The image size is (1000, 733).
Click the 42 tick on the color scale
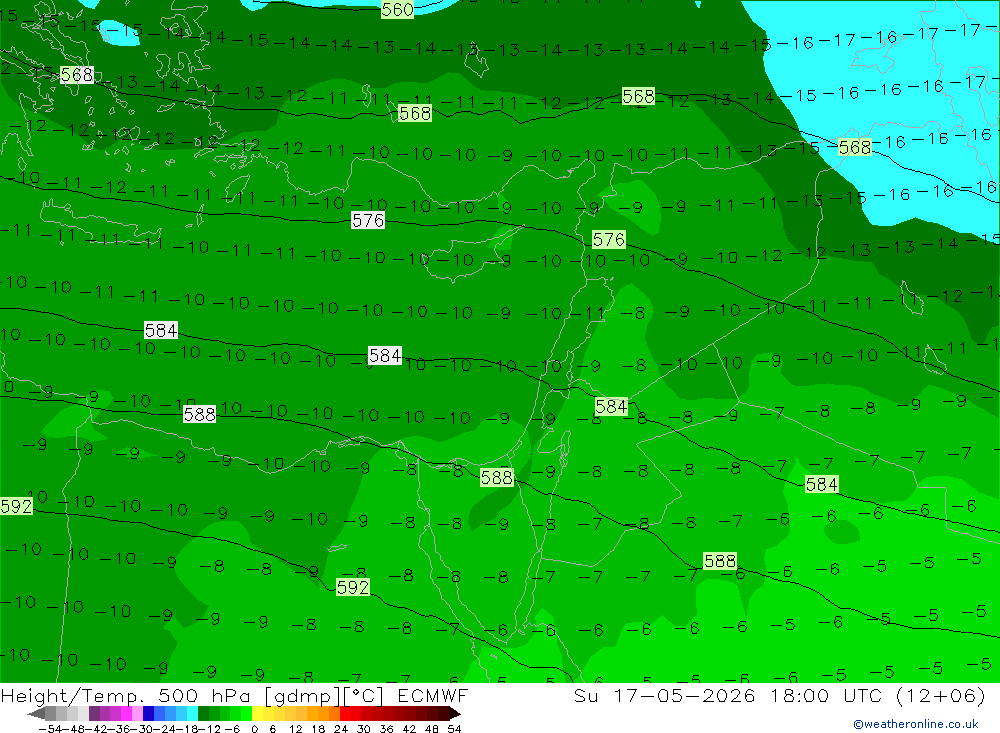coord(409,729)
